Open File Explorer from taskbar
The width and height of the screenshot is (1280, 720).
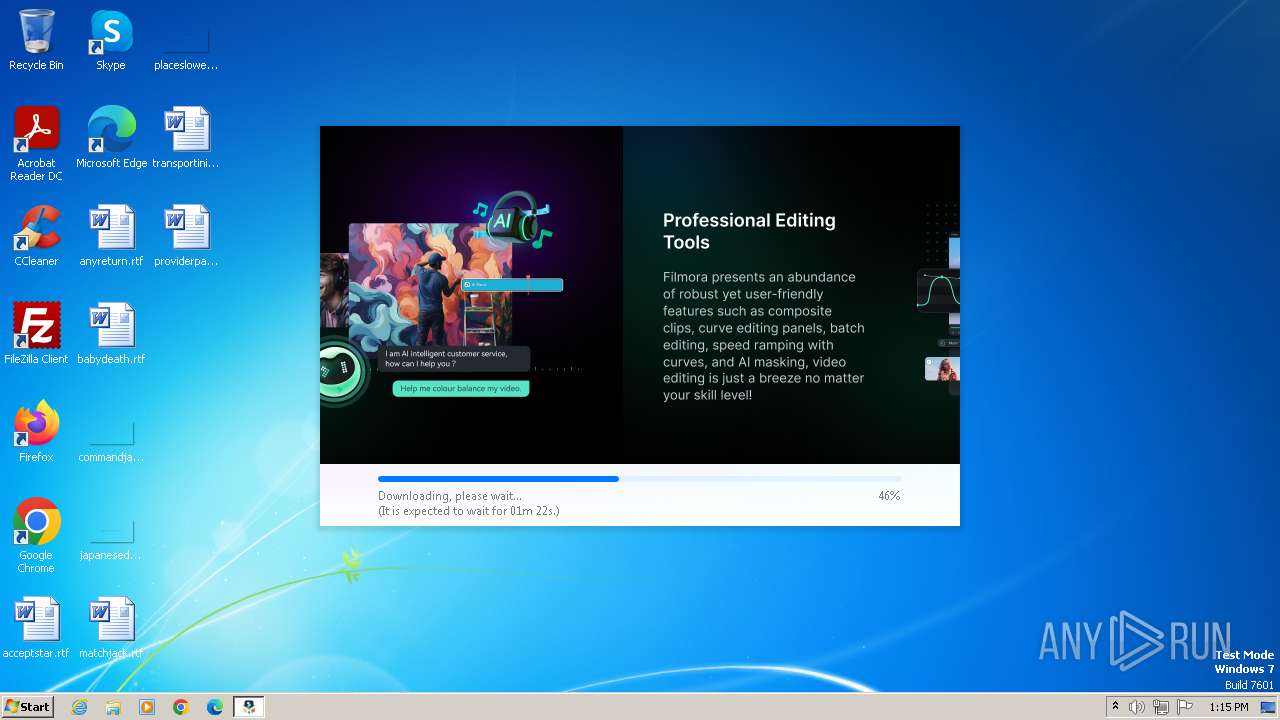click(x=113, y=707)
